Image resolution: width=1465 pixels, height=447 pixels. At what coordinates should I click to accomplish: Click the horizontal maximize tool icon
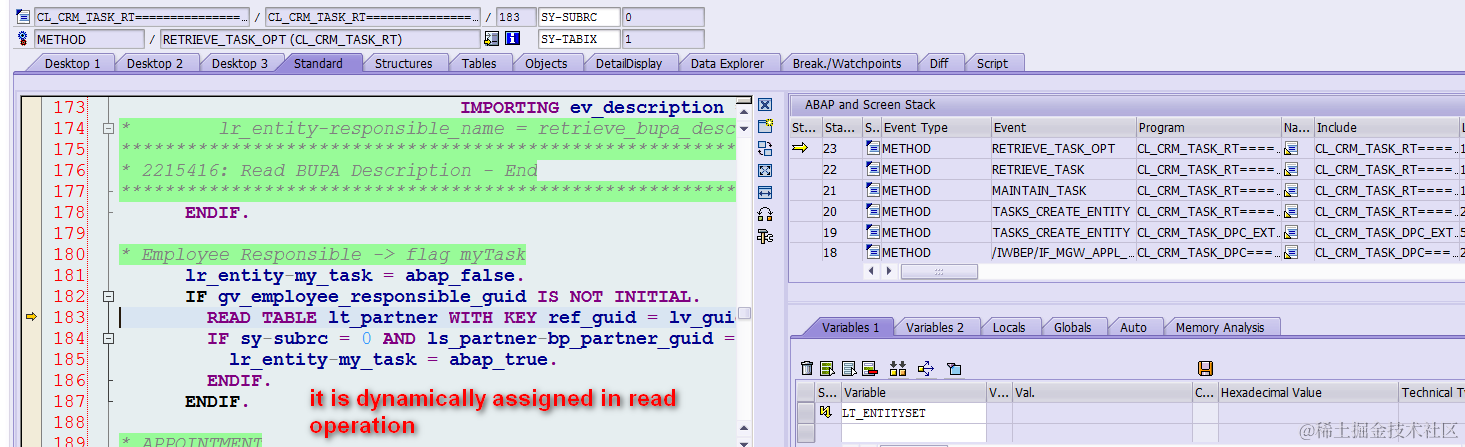tap(765, 192)
